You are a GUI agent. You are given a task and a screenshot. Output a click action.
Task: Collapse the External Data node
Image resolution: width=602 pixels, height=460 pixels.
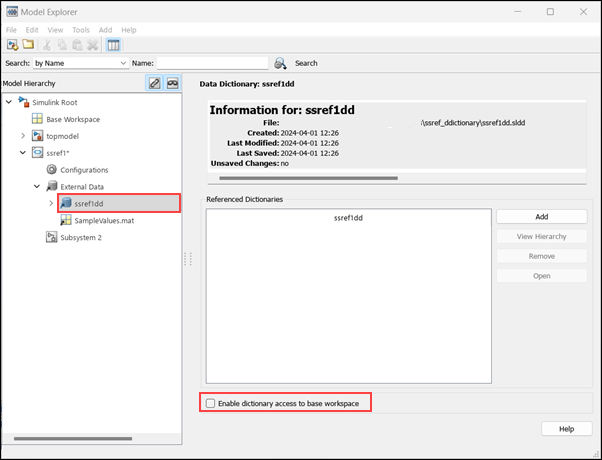[x=37, y=187]
